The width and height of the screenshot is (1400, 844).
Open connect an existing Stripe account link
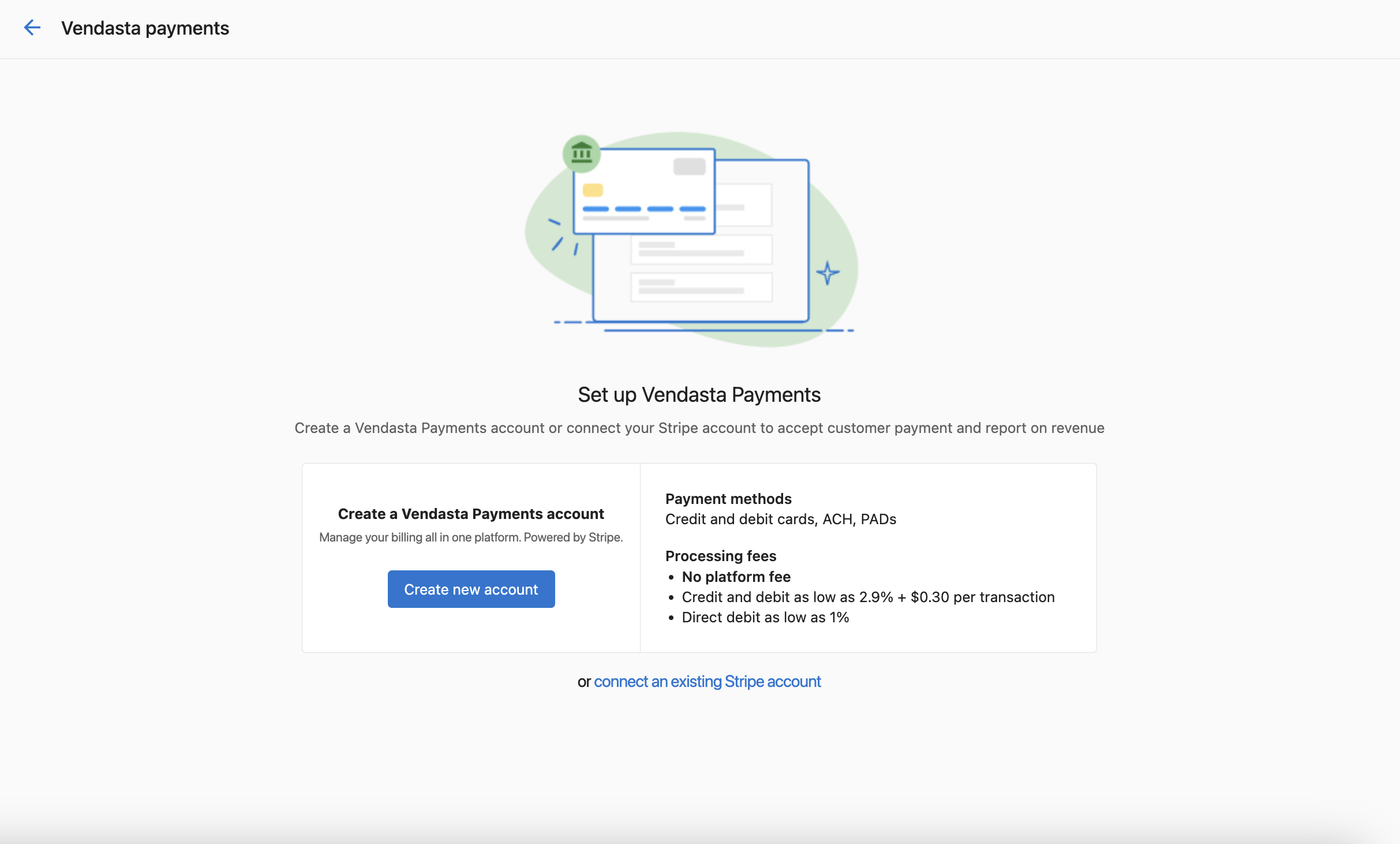[x=707, y=682]
